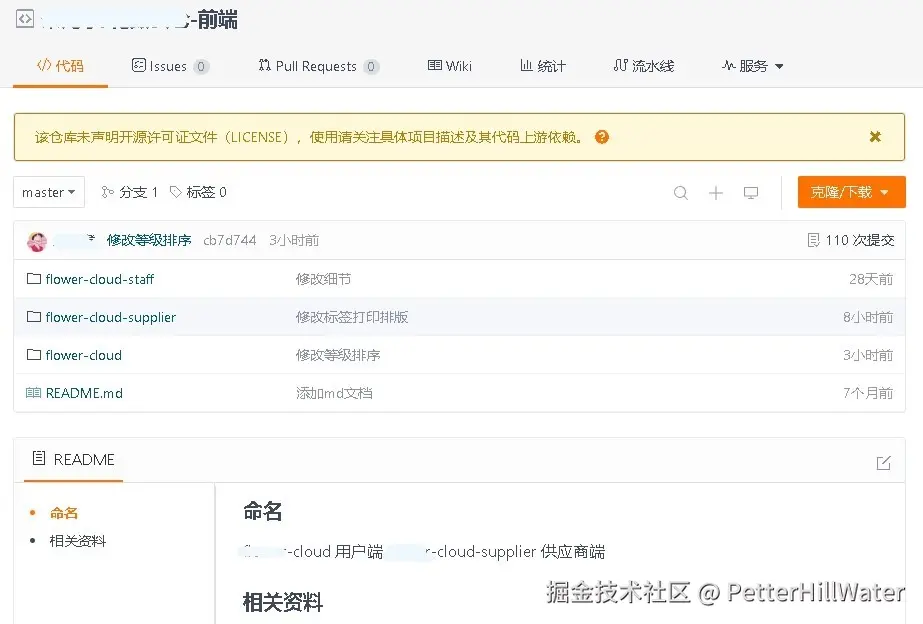
Task: Open commit message 添加md文档
Action: [334, 393]
